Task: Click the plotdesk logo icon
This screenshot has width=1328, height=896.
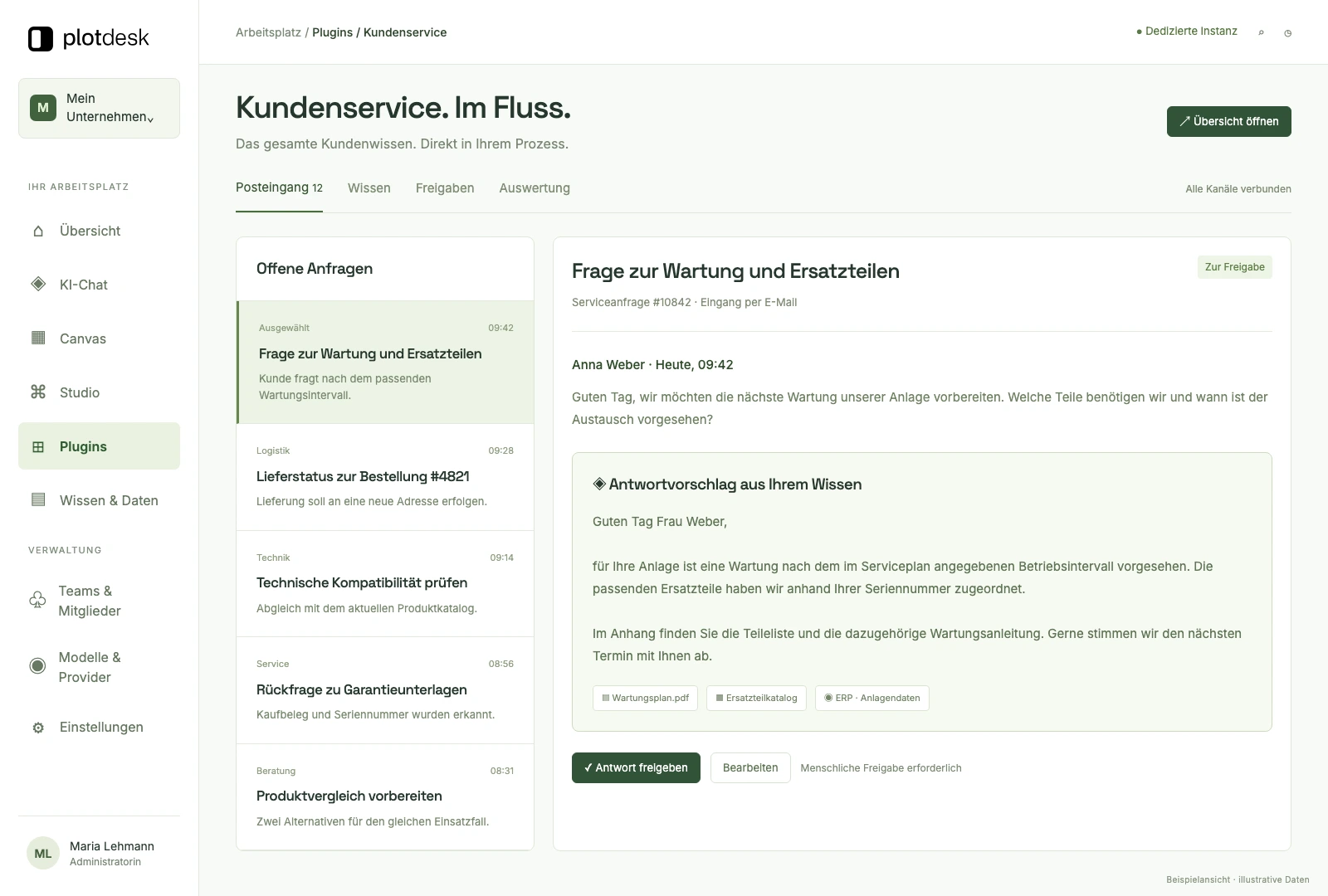Action: click(41, 38)
